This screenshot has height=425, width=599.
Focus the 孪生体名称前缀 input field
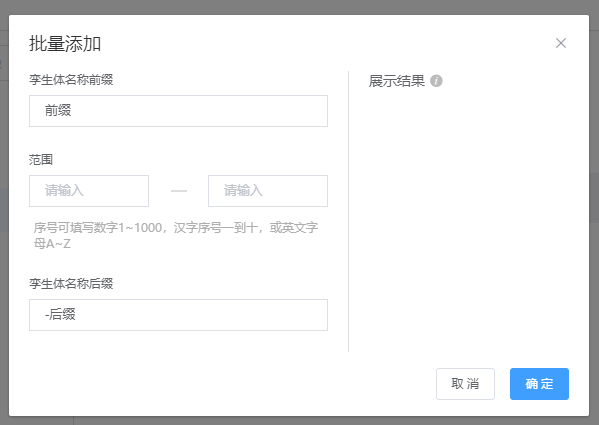(x=178, y=111)
